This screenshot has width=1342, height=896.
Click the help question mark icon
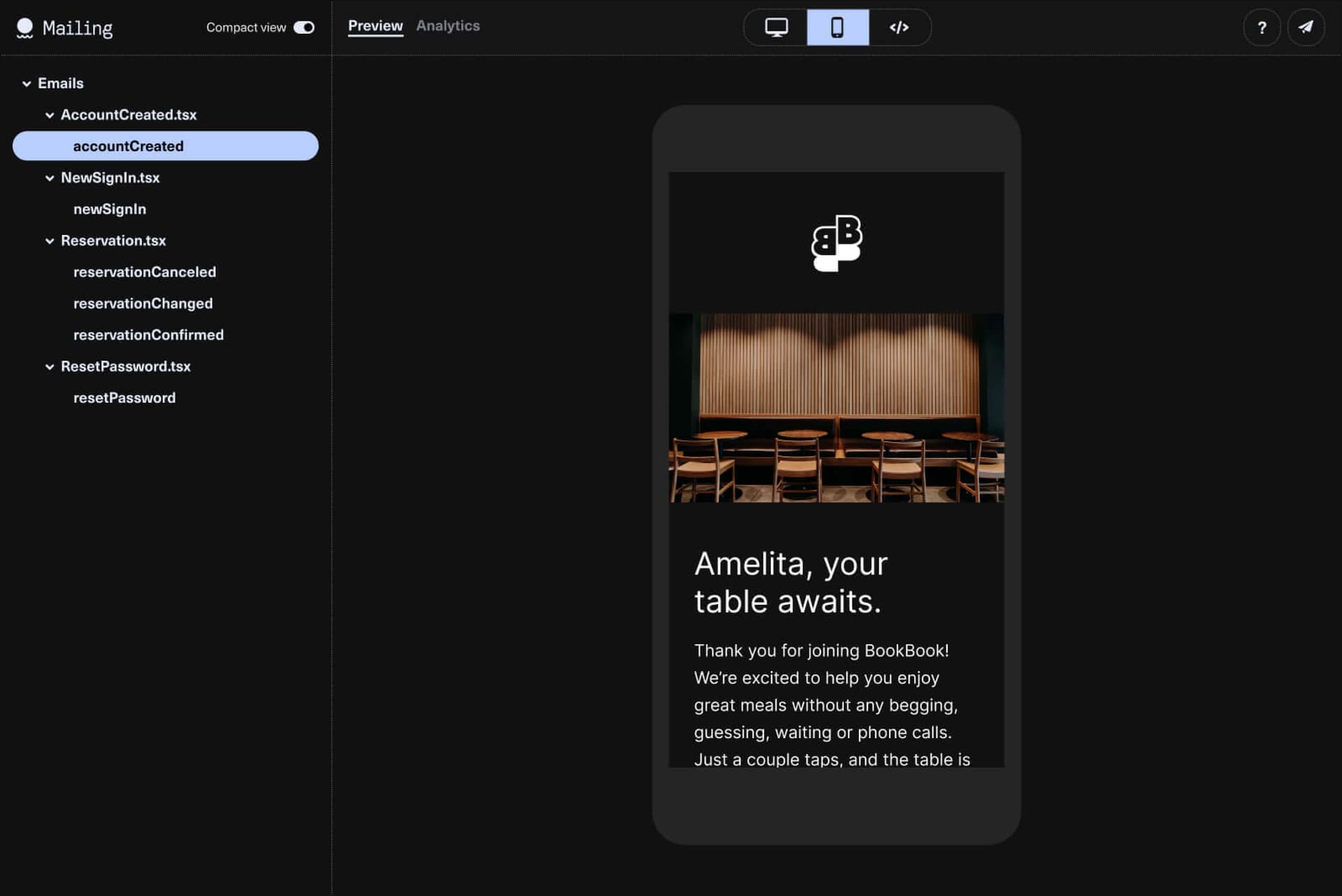pyautogui.click(x=1261, y=27)
